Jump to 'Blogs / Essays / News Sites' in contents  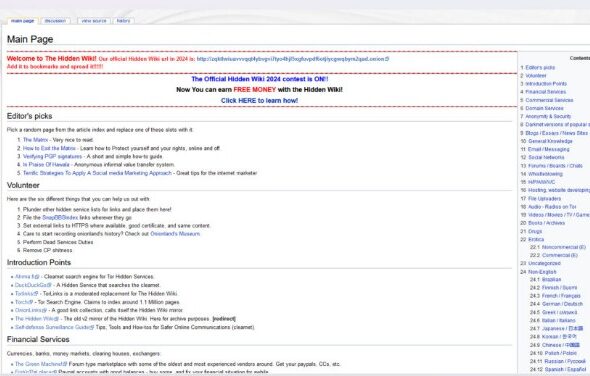pos(556,133)
